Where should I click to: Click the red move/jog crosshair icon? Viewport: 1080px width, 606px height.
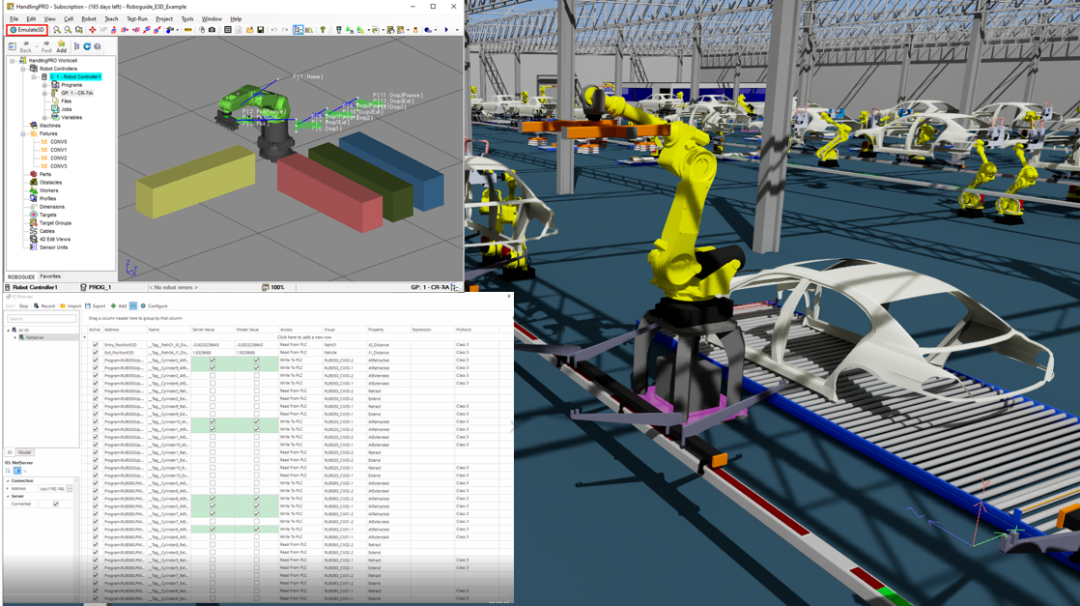(92, 30)
